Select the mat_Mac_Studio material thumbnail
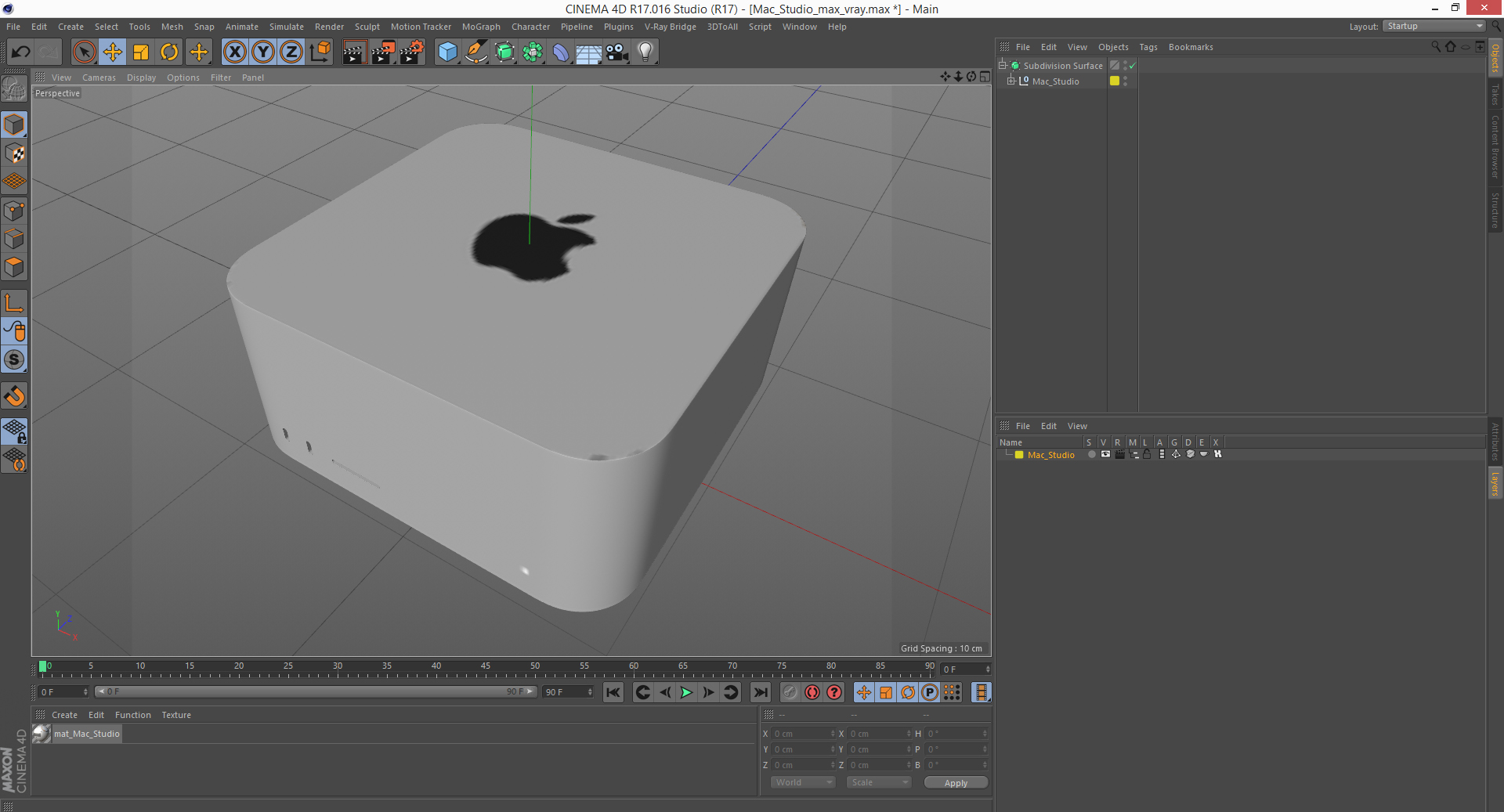 [x=42, y=734]
